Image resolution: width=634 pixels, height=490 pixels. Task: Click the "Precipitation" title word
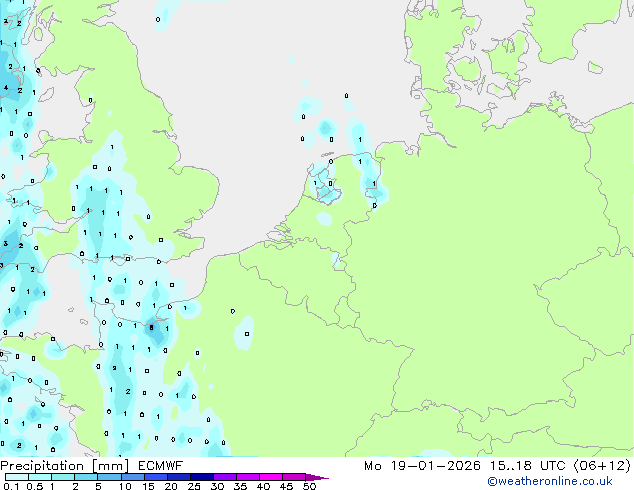[42, 466]
